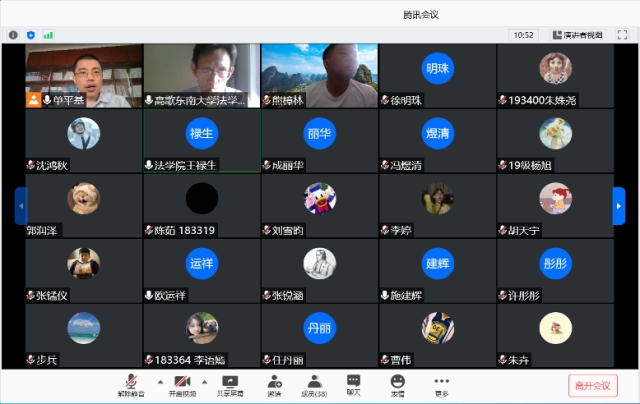Viewport: 640px width, 404px height.
Task: Check the green network signal indicator
Action: (x=47, y=34)
